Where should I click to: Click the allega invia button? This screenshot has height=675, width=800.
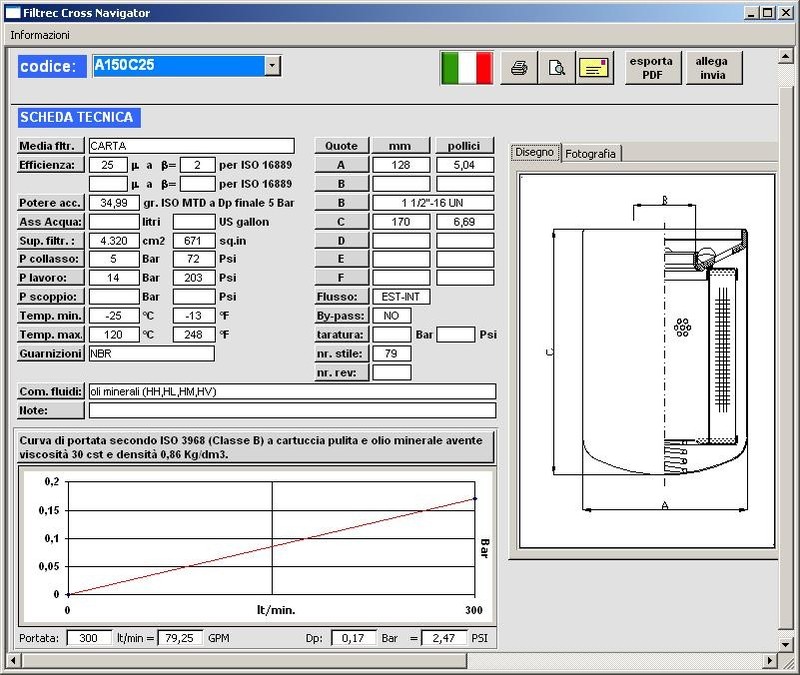[x=712, y=67]
